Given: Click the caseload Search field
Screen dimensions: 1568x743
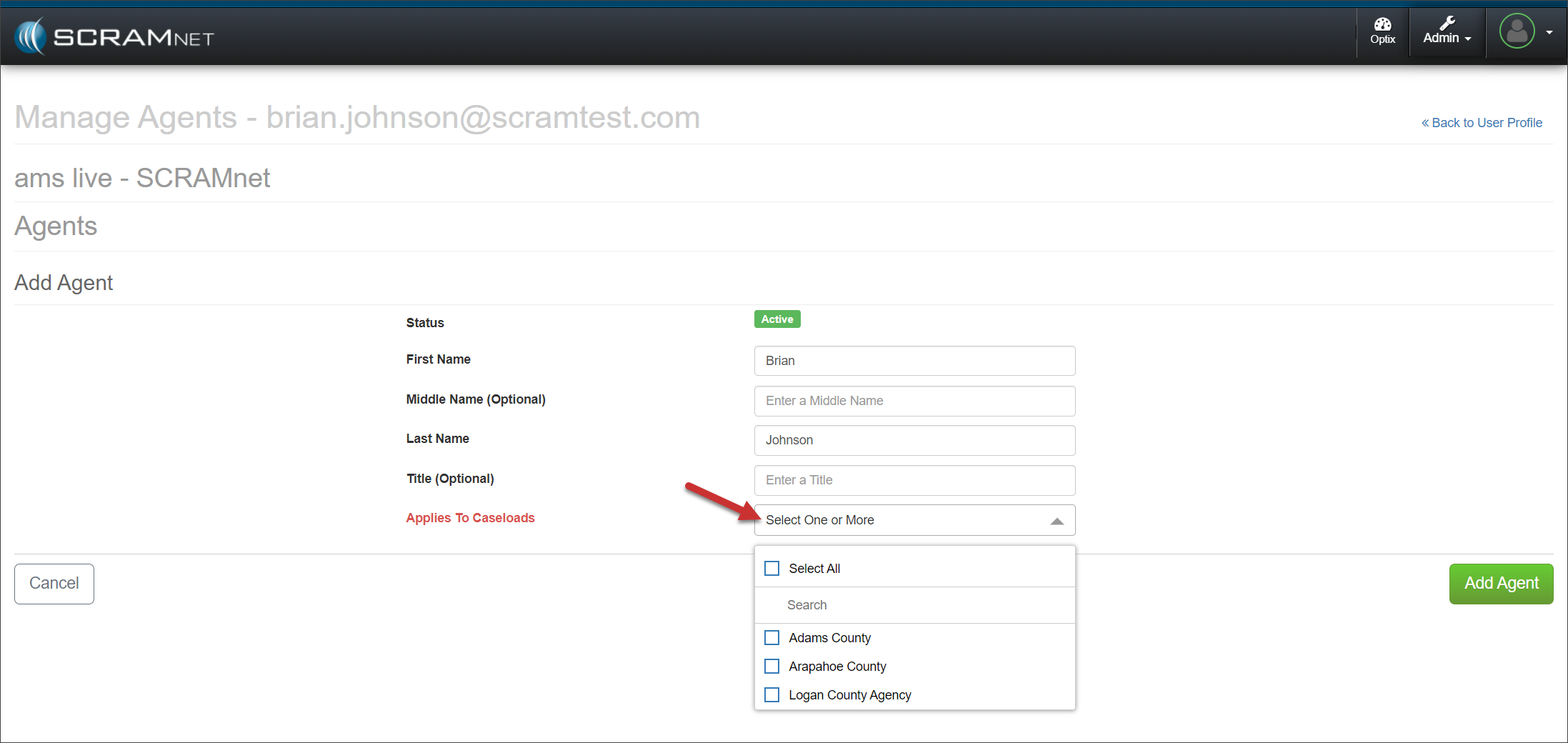Looking at the screenshot, I should pos(914,605).
